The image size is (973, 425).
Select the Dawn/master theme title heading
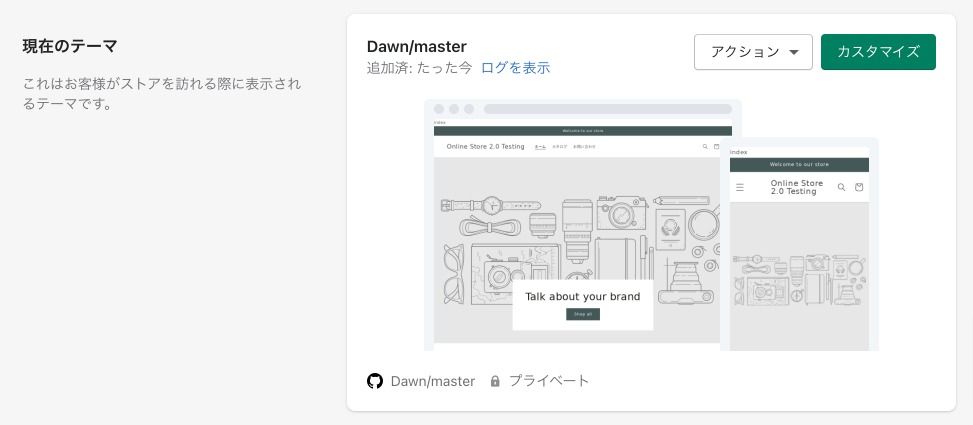click(x=416, y=47)
